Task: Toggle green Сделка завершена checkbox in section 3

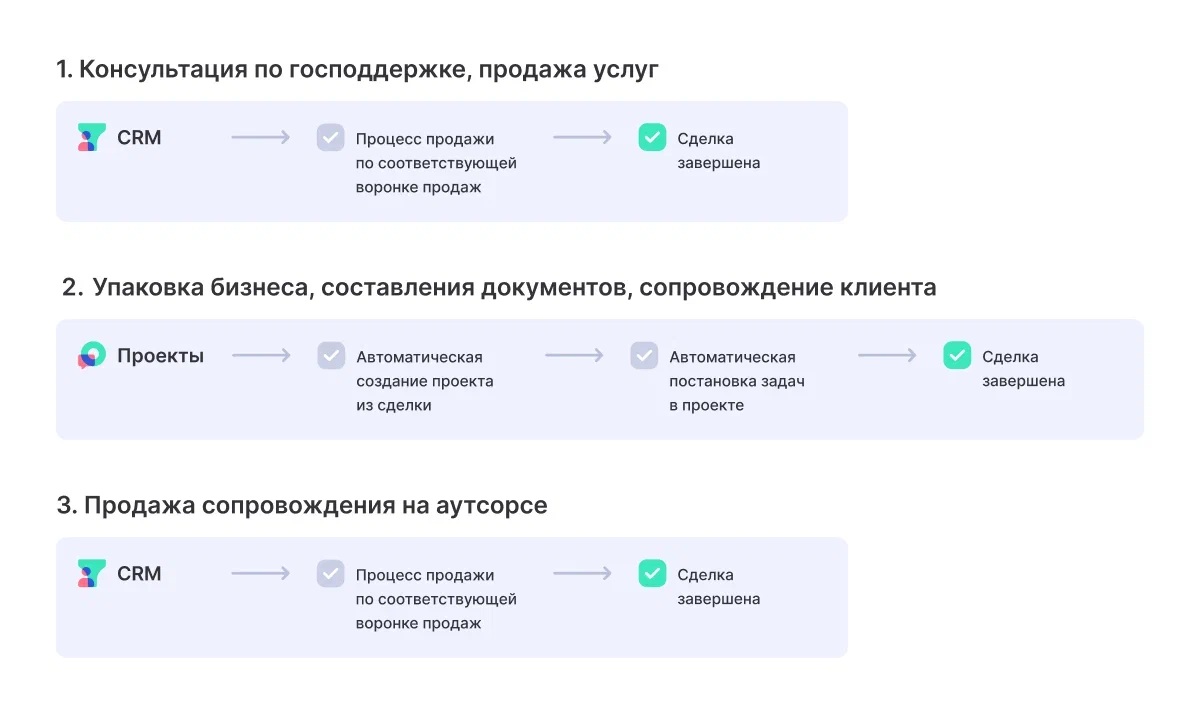Action: pyautogui.click(x=652, y=574)
